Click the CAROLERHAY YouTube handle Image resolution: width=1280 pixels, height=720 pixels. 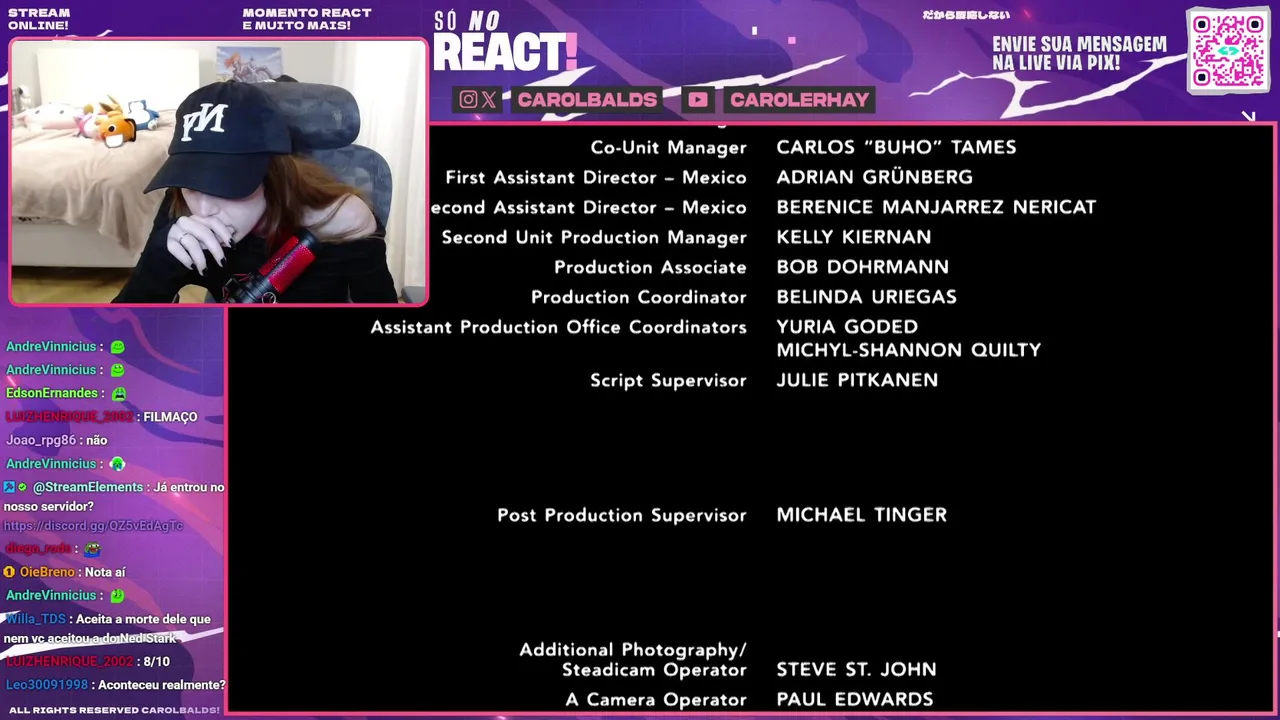[x=799, y=99]
